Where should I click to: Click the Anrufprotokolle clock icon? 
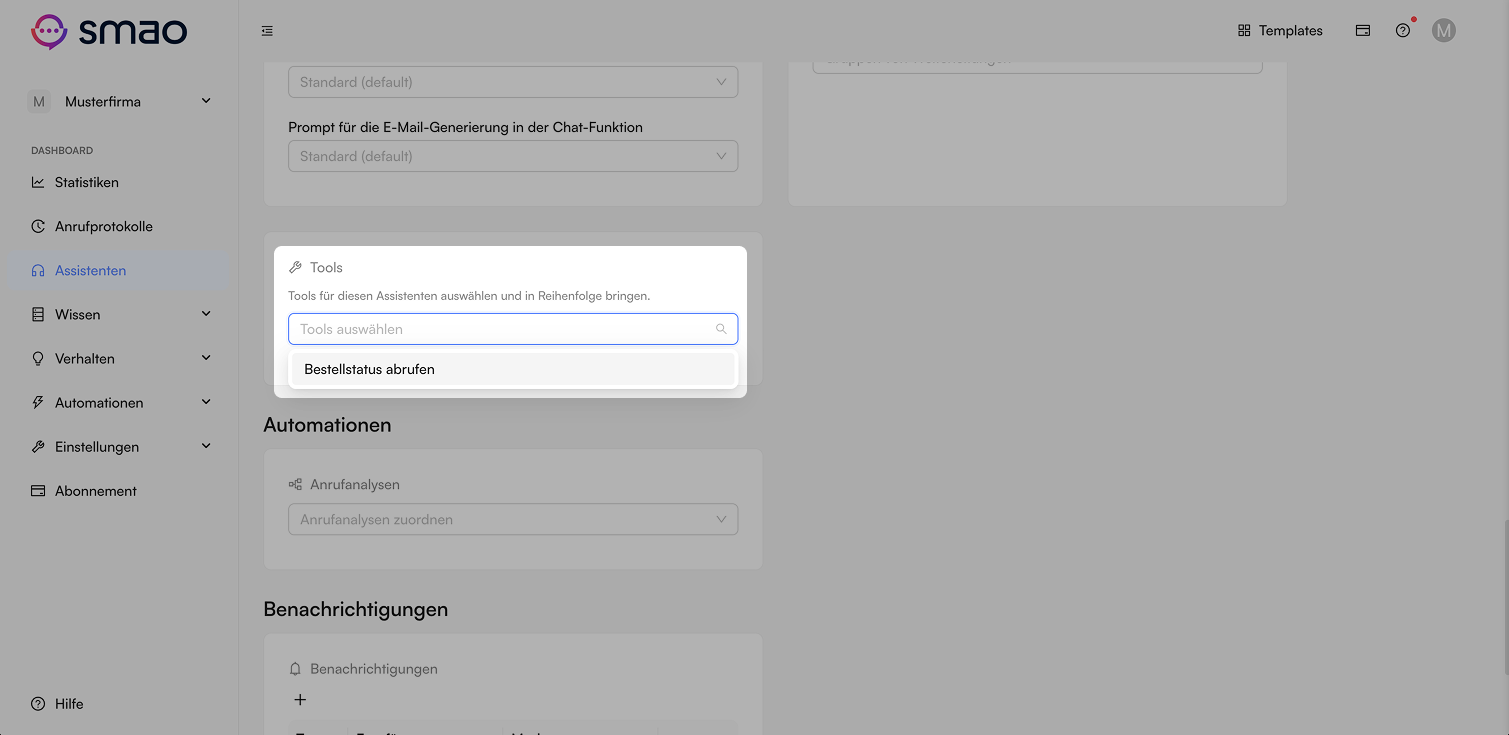(38, 226)
